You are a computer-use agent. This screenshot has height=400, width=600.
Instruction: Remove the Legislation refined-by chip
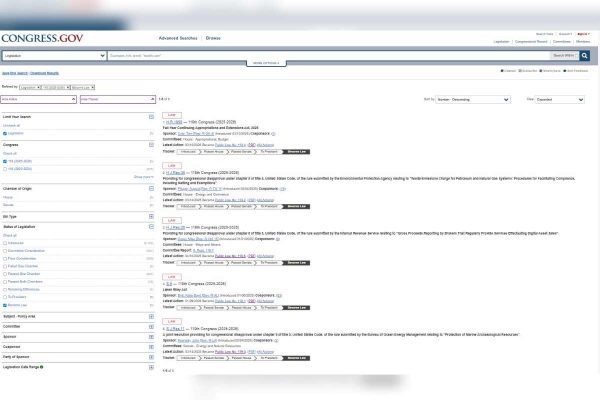[x=39, y=87]
